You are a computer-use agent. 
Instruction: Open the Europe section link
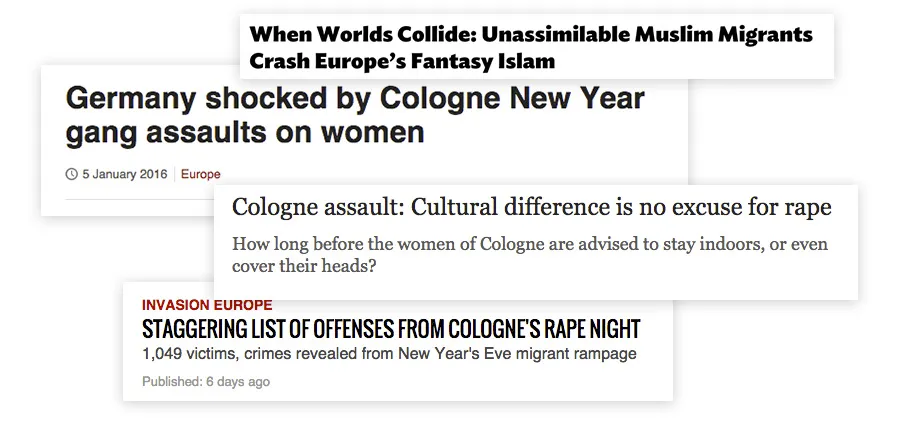(200, 174)
